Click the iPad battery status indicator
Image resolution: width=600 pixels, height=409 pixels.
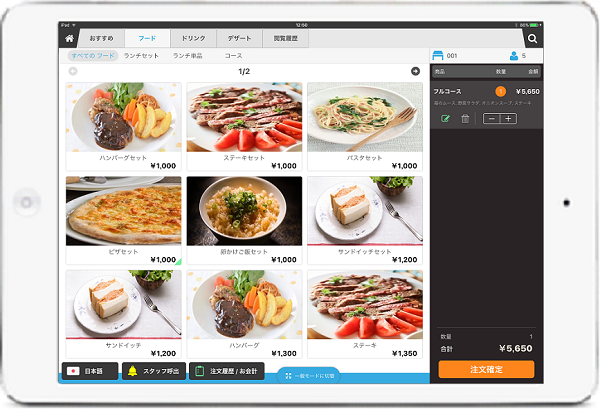(534, 25)
